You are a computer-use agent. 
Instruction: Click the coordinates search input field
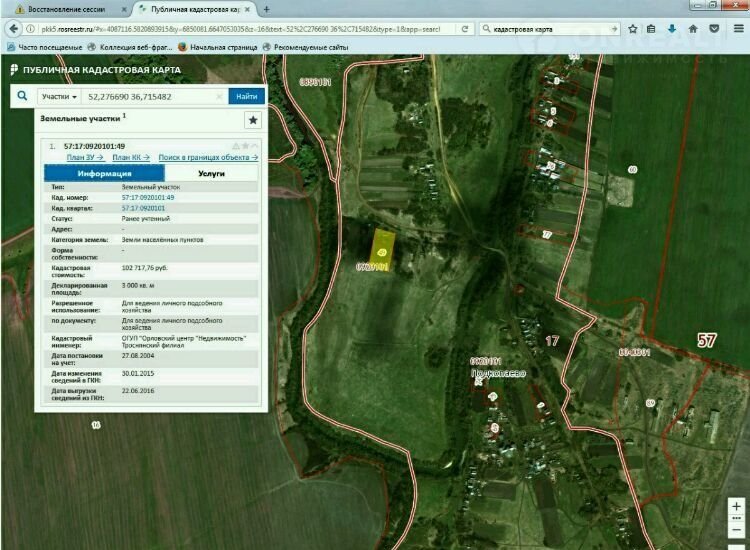tap(150, 97)
